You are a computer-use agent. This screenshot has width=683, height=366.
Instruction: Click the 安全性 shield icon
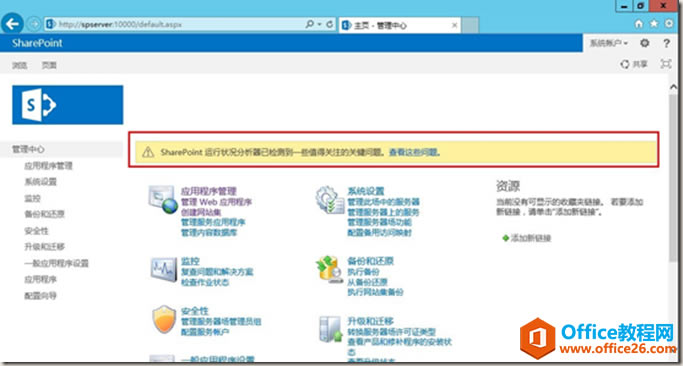pyautogui.click(x=164, y=319)
